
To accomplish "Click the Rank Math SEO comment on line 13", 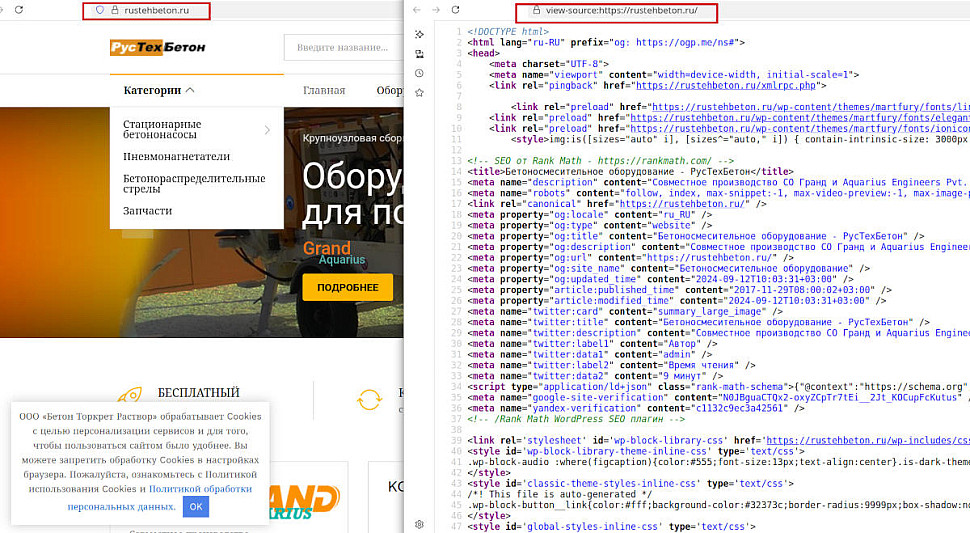I will 601,161.
